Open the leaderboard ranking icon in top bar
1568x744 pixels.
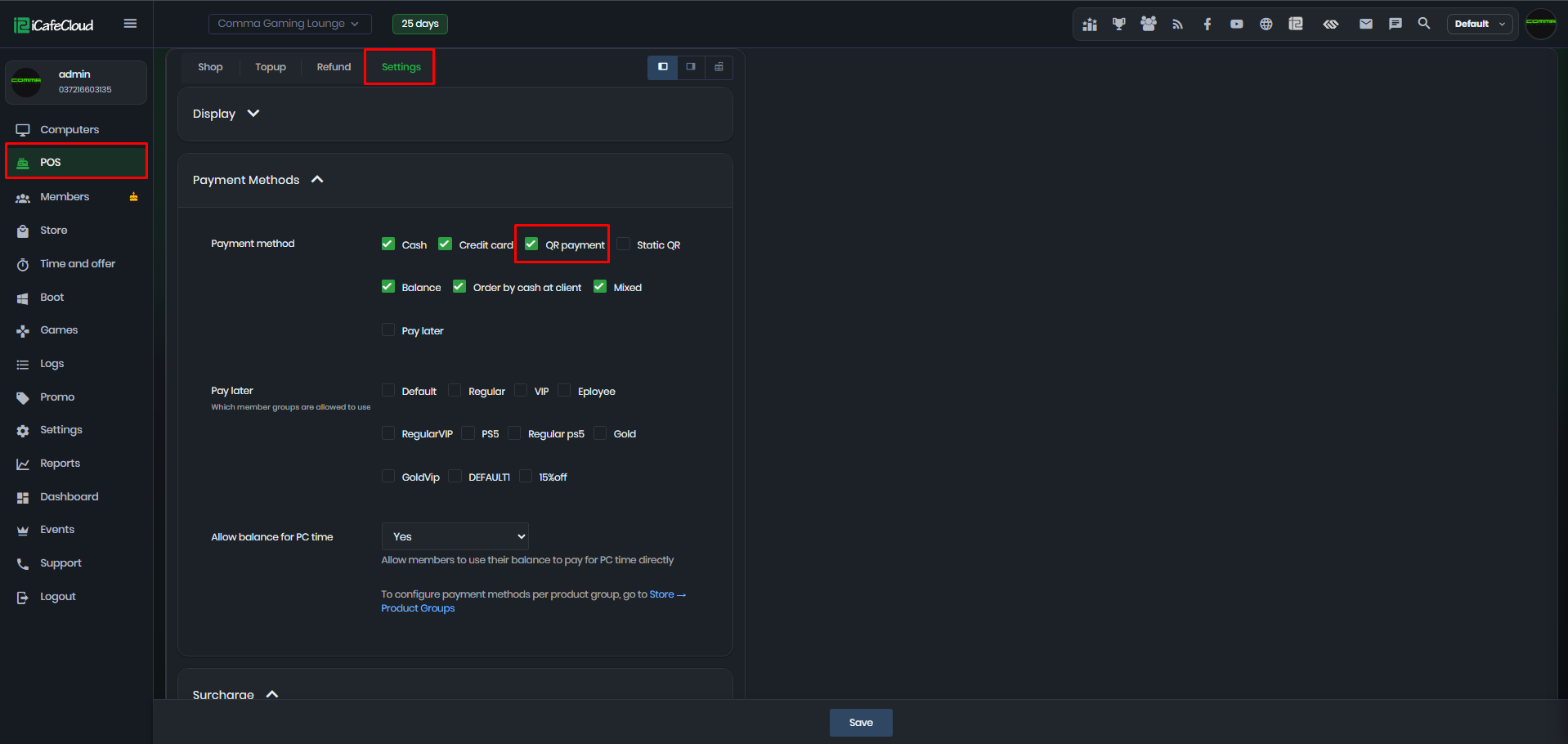(x=1090, y=24)
